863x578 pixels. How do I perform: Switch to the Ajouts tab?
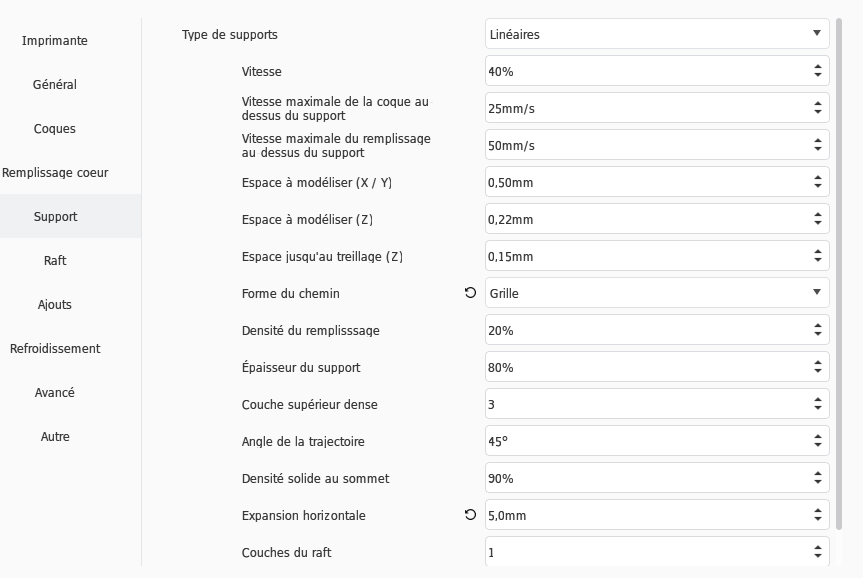(55, 305)
